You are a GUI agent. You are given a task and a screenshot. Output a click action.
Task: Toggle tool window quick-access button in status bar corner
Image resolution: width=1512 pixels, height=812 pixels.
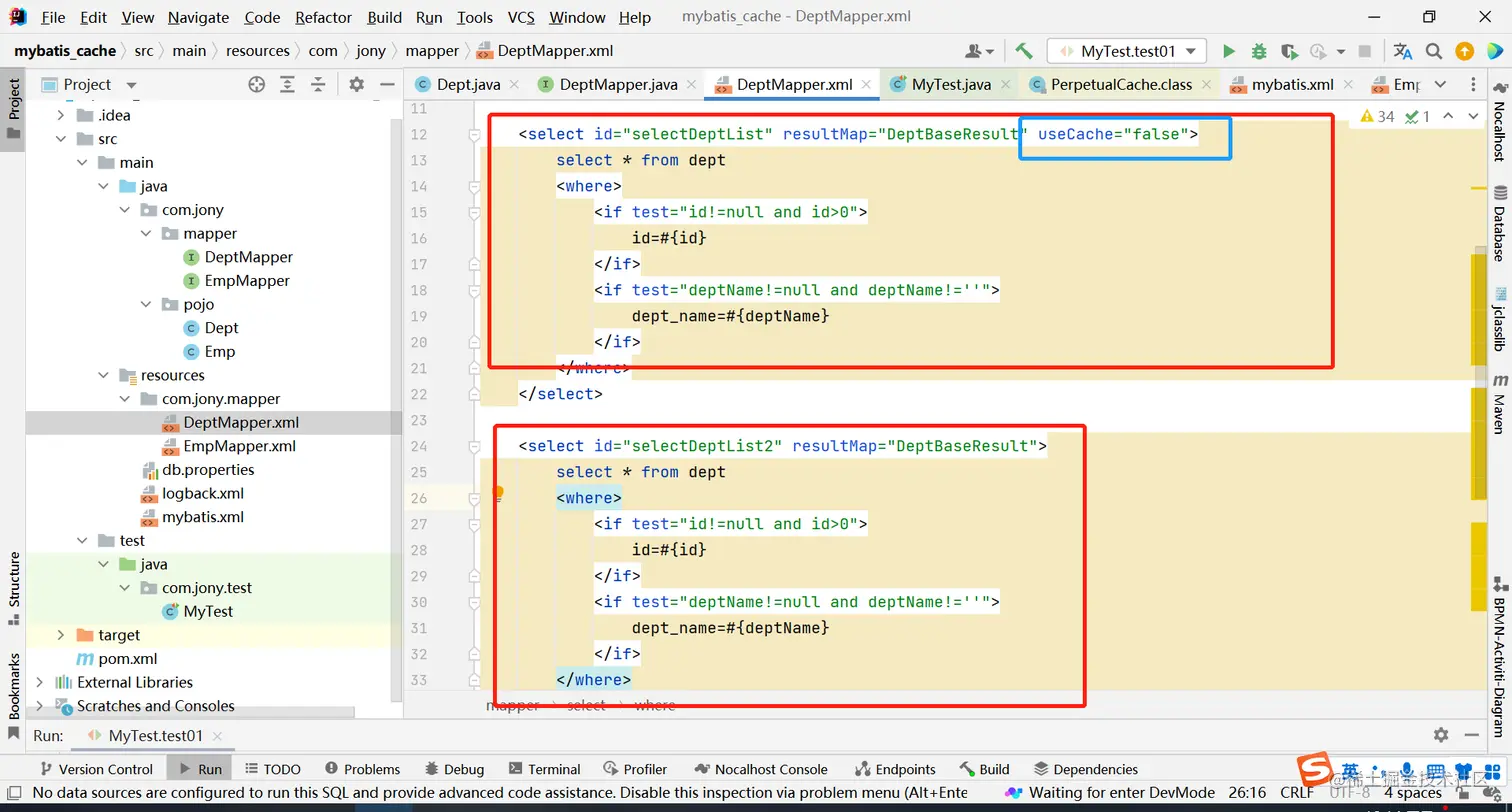click(x=14, y=793)
